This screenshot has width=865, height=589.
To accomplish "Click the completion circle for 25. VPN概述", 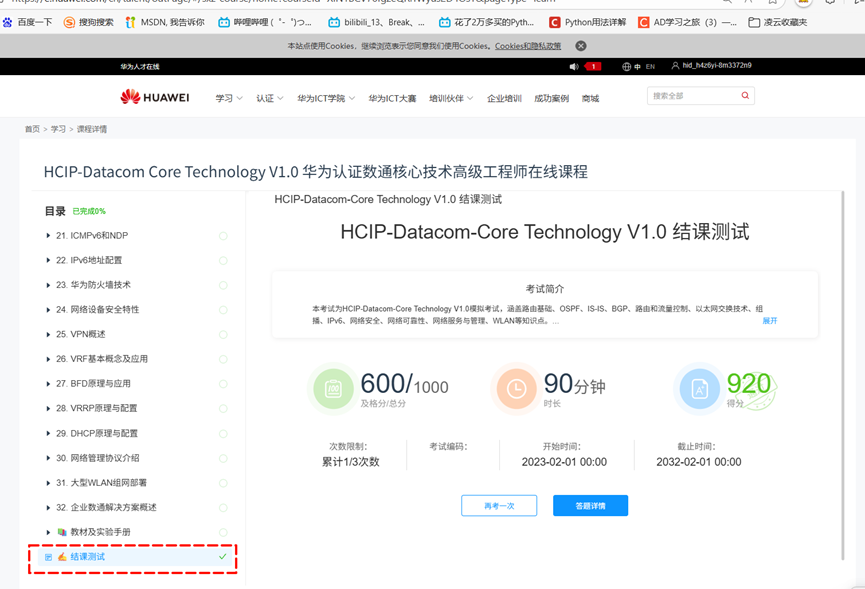I will 223,334.
